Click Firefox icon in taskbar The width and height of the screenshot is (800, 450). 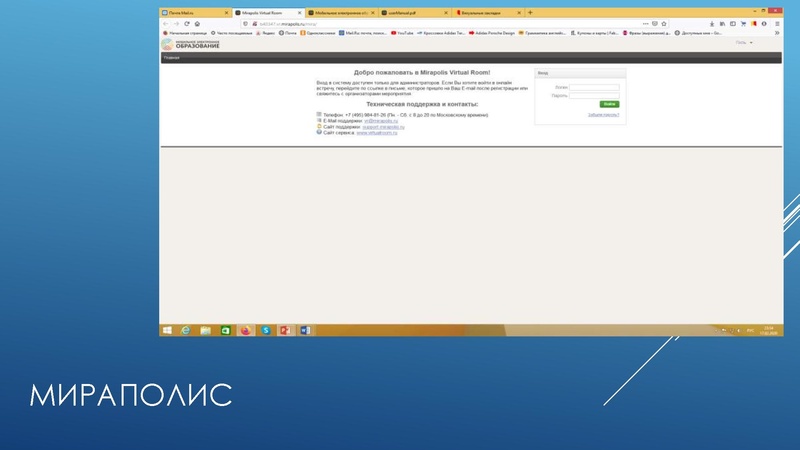tap(245, 331)
